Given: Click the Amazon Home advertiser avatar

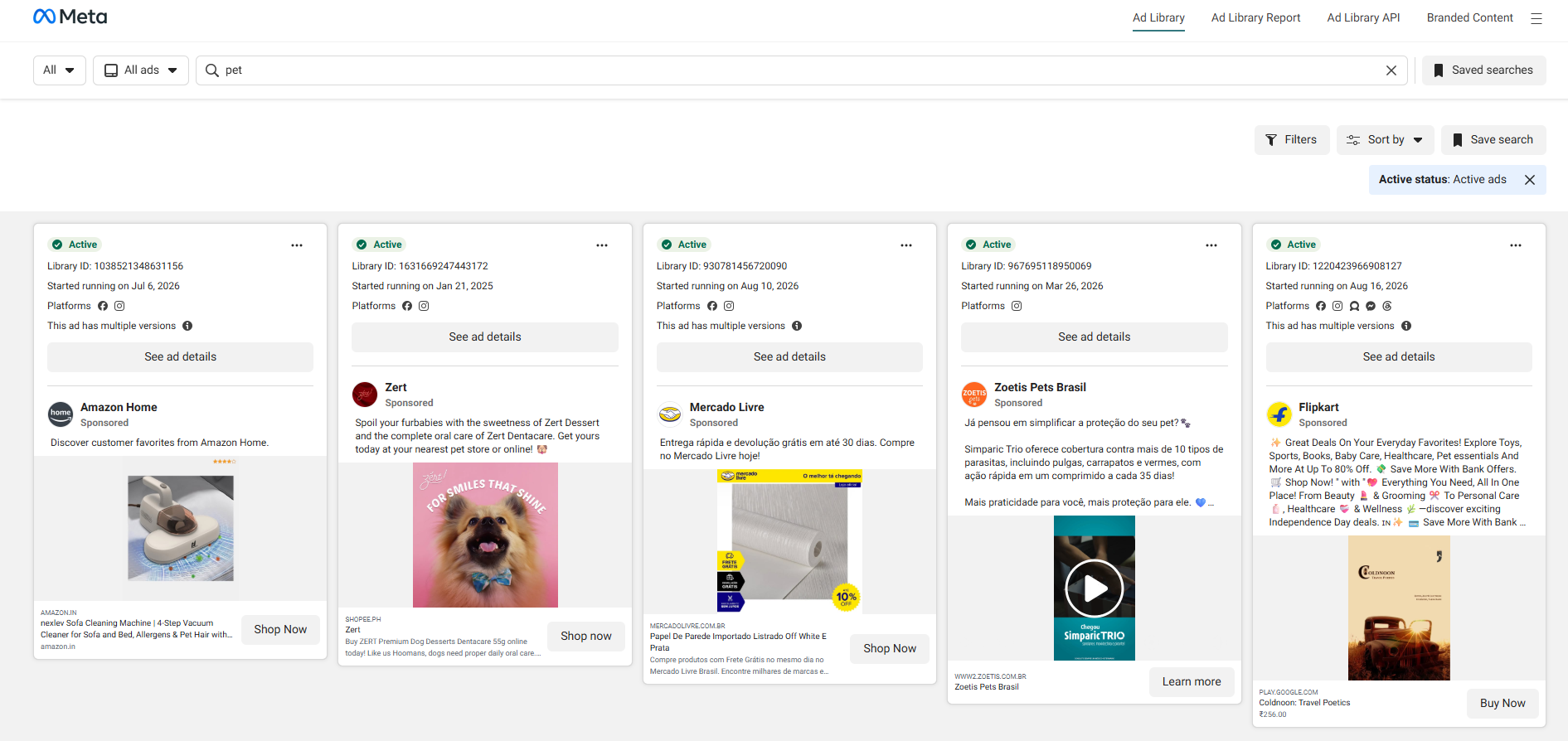Looking at the screenshot, I should pos(61,414).
